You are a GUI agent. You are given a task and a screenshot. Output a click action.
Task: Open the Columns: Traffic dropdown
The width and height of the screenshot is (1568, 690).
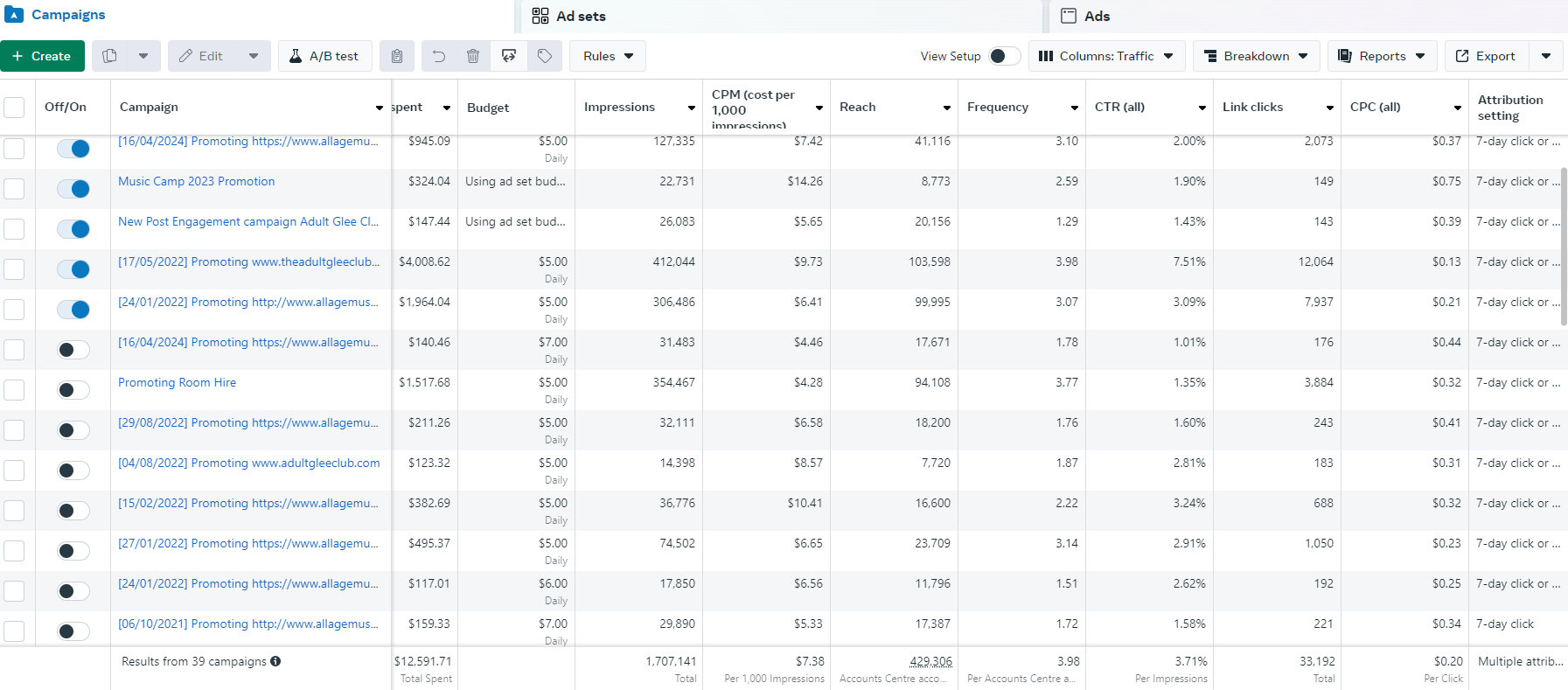(1106, 56)
